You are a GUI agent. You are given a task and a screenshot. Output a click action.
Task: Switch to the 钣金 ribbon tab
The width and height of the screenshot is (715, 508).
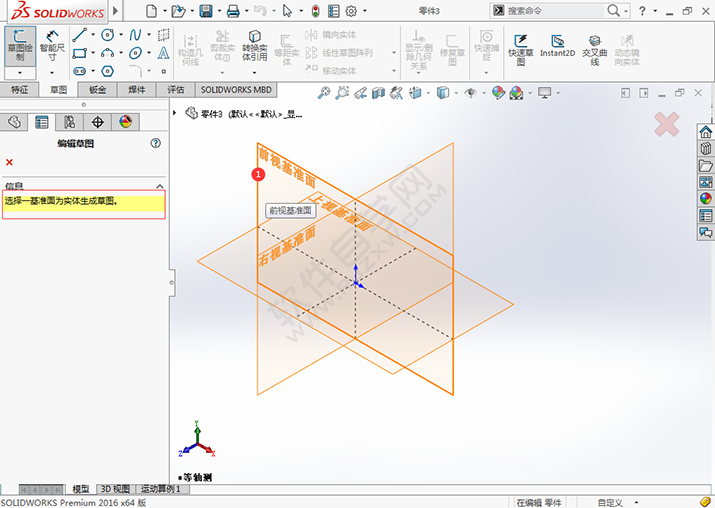[x=97, y=90]
